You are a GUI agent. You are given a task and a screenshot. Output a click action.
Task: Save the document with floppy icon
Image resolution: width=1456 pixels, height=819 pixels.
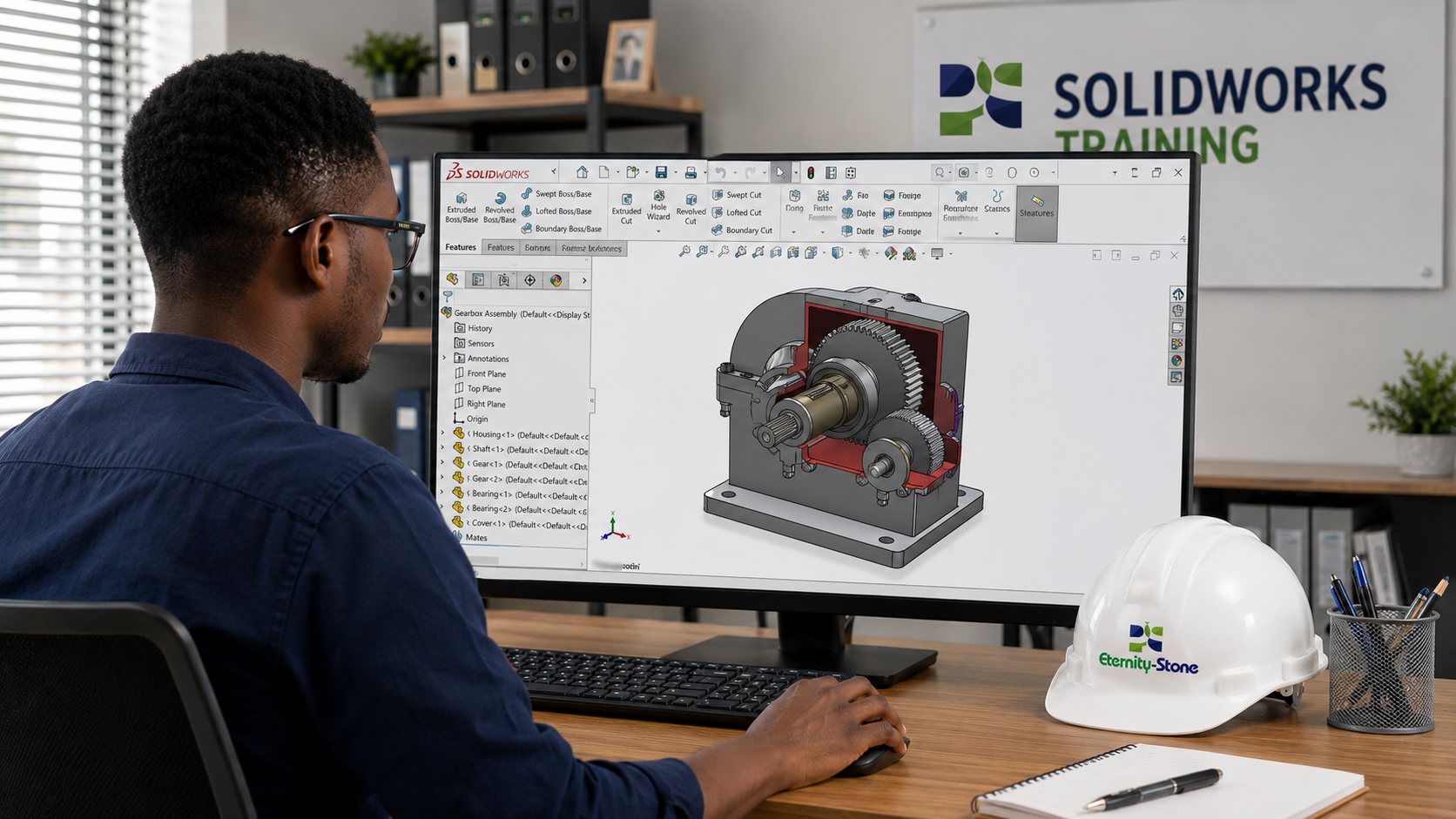click(x=661, y=172)
